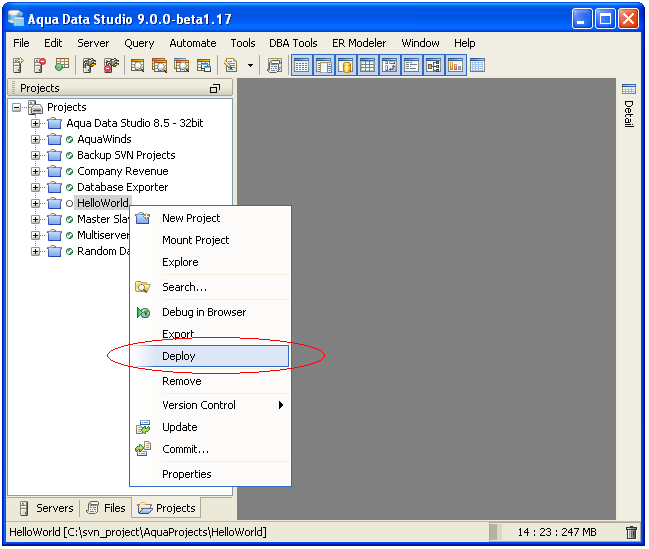Choose Deploy from the context menu

pyautogui.click(x=210, y=356)
